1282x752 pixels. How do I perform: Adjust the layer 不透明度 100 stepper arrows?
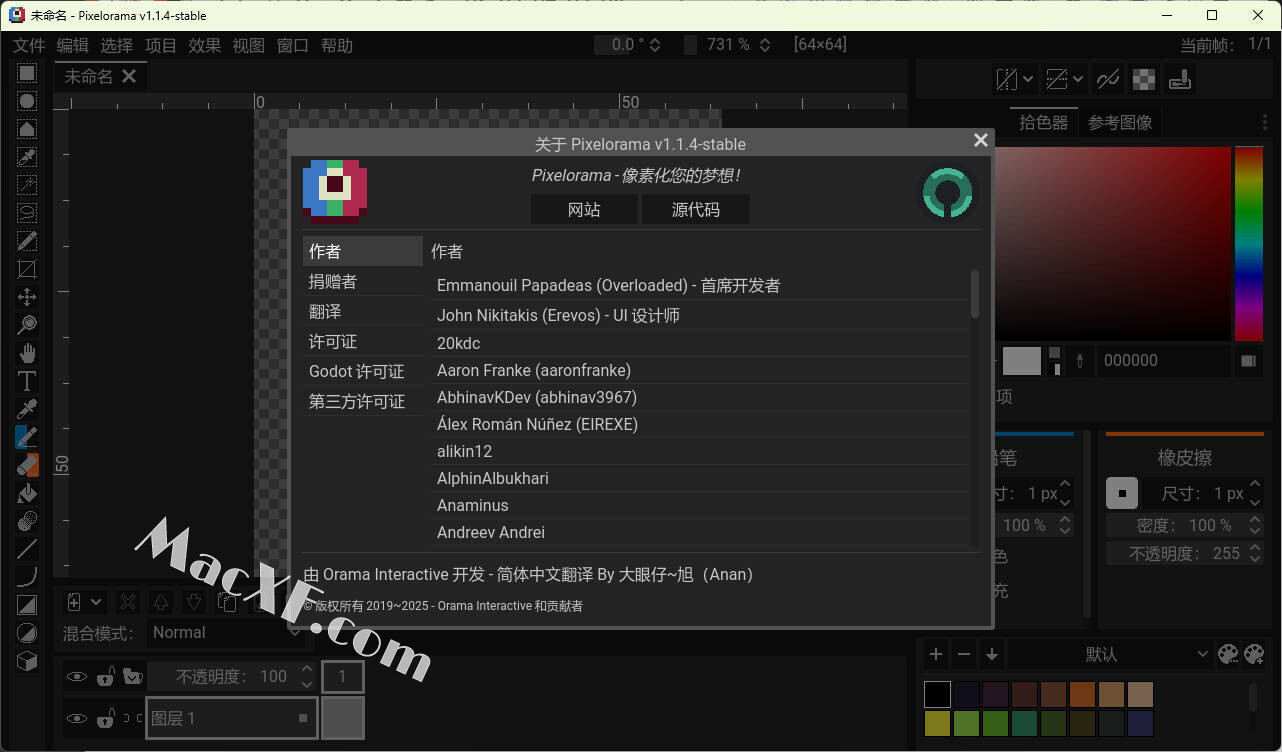(307, 677)
